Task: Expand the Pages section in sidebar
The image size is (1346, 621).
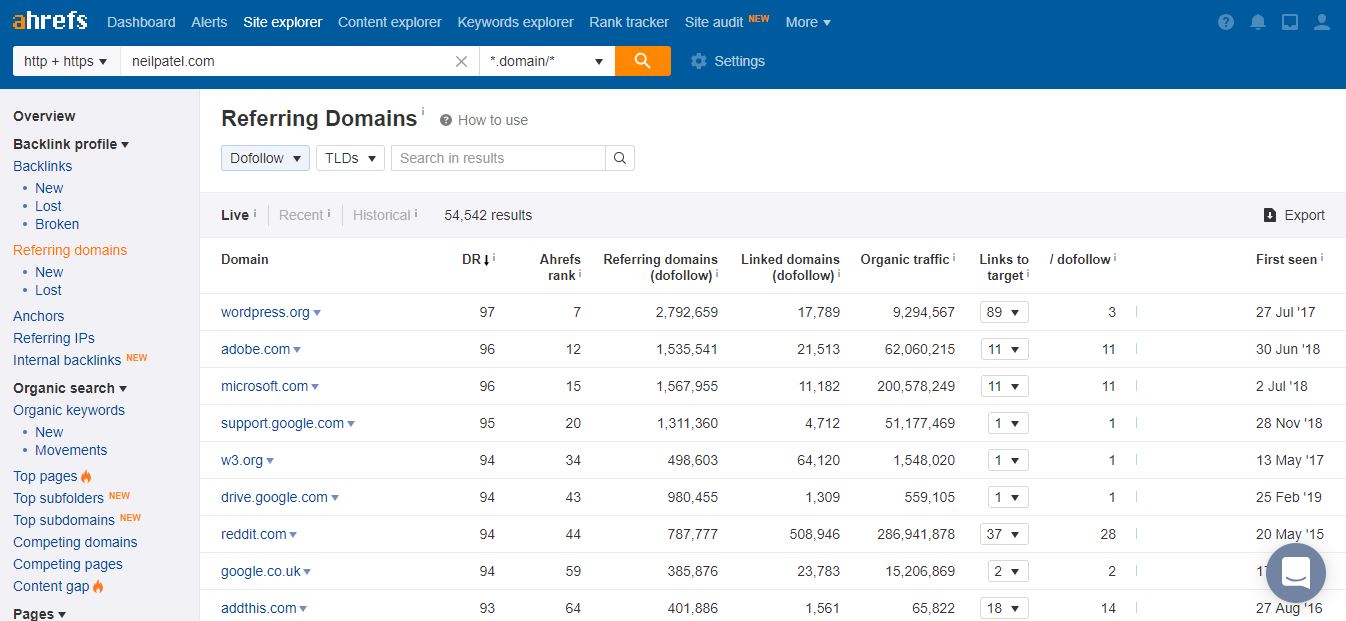Action: (x=39, y=613)
